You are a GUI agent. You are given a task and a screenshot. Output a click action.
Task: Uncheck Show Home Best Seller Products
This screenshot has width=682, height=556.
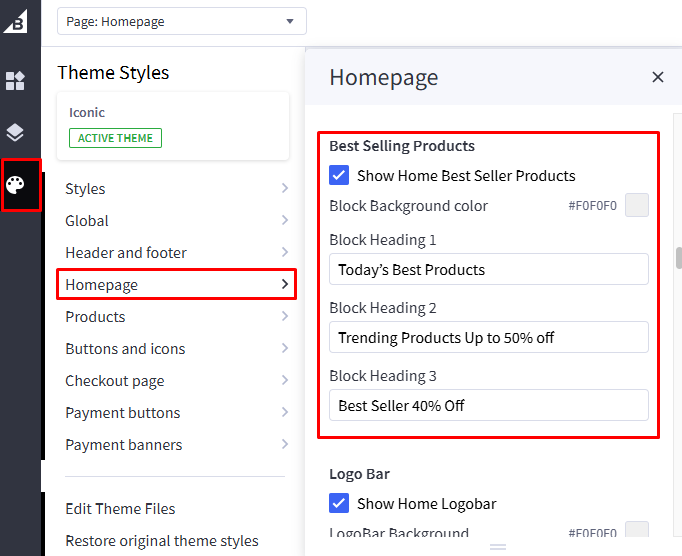[339, 176]
